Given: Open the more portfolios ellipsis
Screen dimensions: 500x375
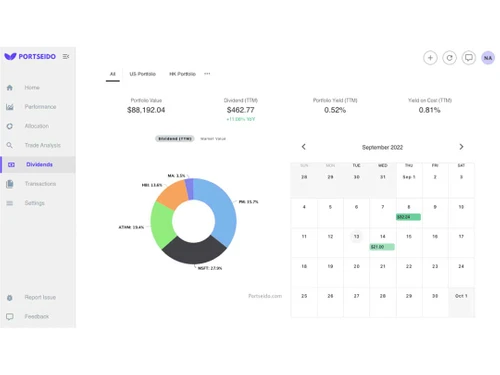Looking at the screenshot, I should click(207, 74).
